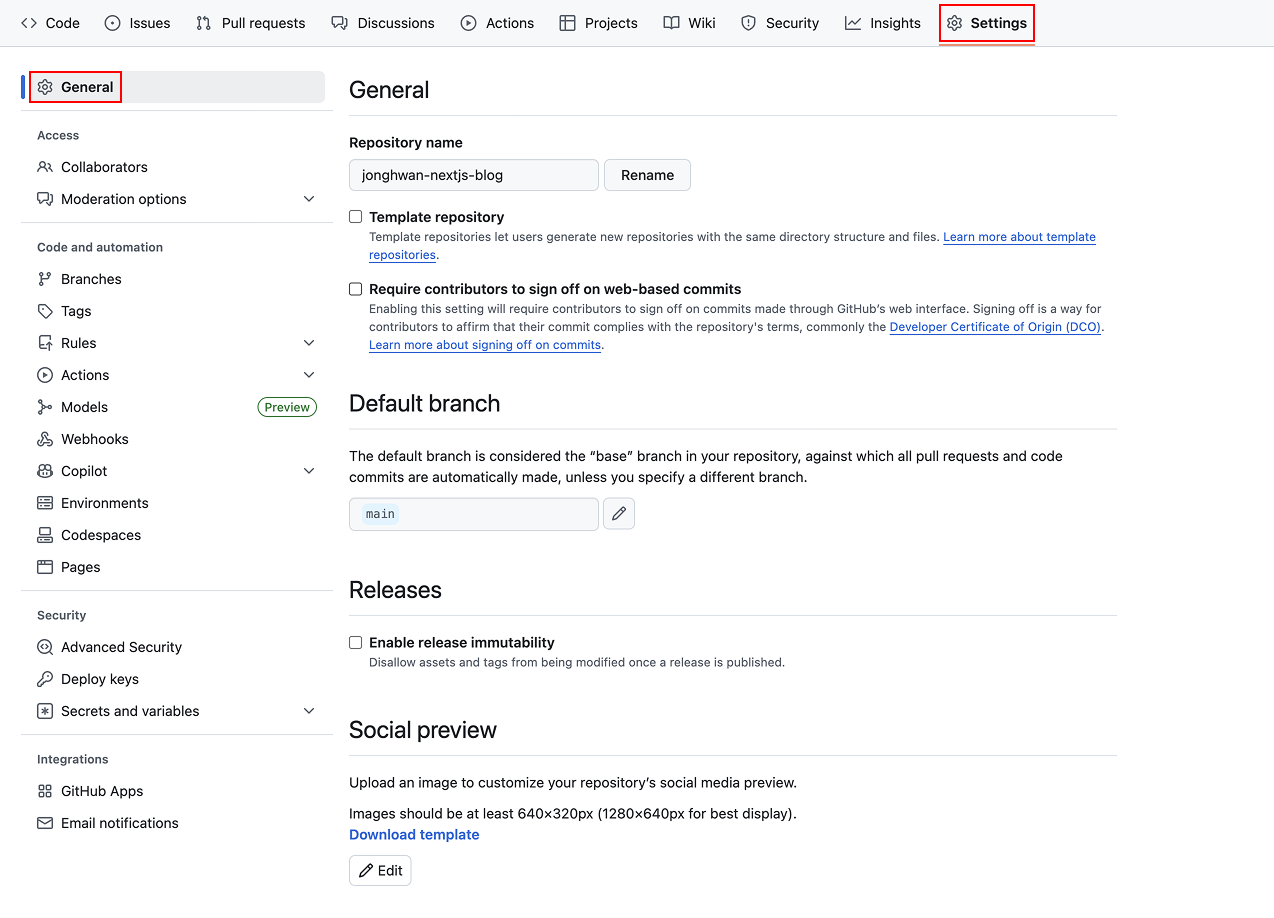The image size is (1274, 918).
Task: Expand the Rules submenu chevron
Action: (x=309, y=343)
